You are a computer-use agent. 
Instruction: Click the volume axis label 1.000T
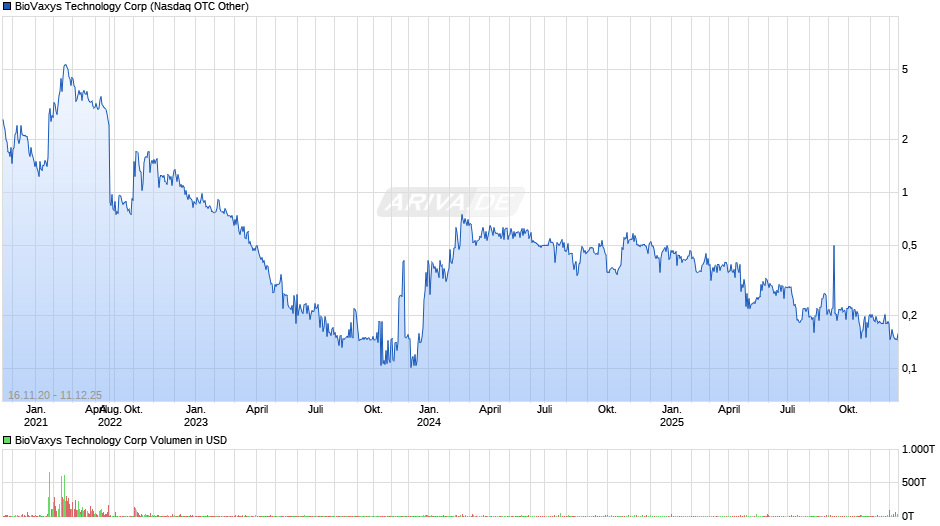[x=918, y=449]
